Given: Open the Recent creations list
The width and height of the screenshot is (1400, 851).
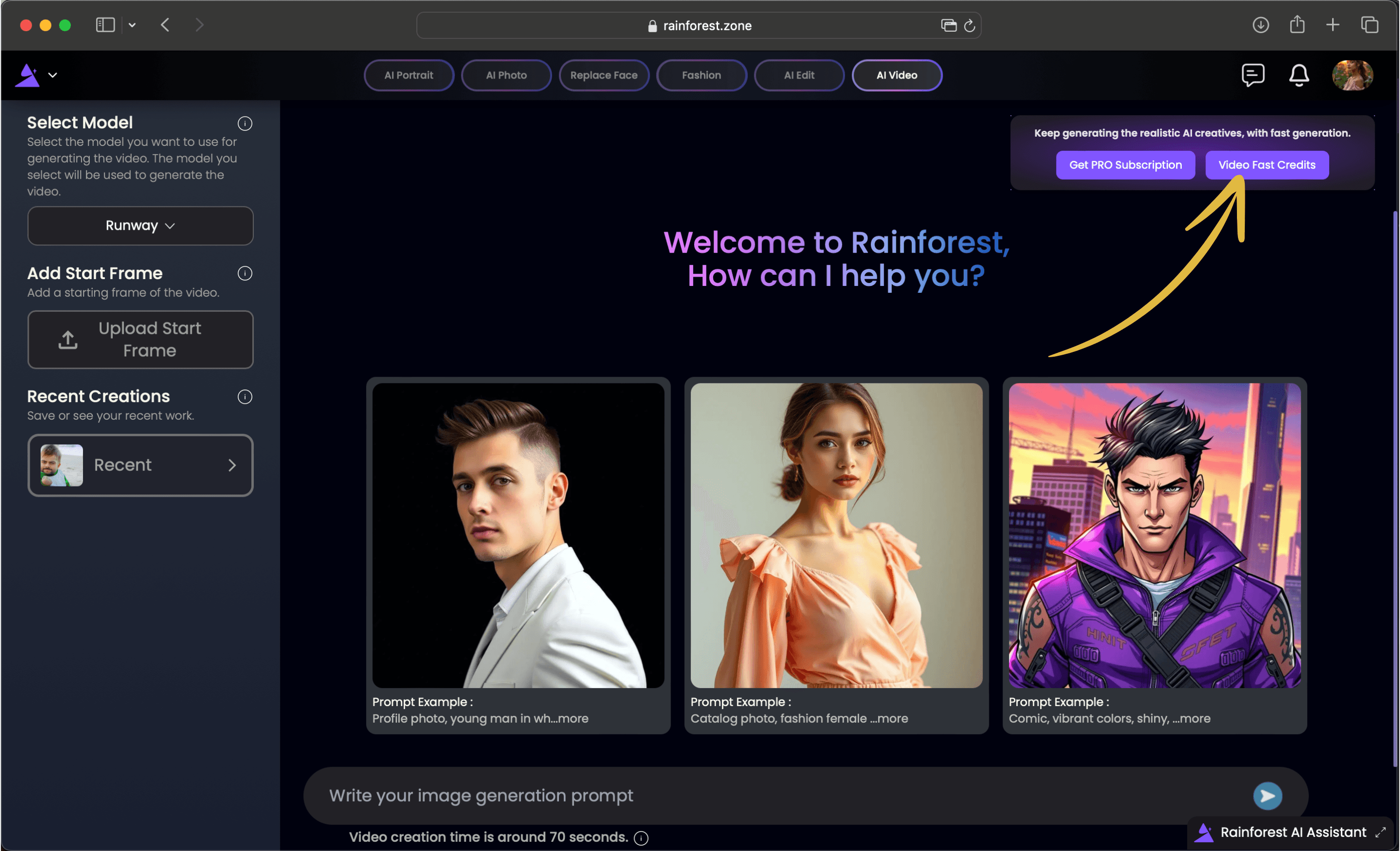Looking at the screenshot, I should (x=140, y=465).
